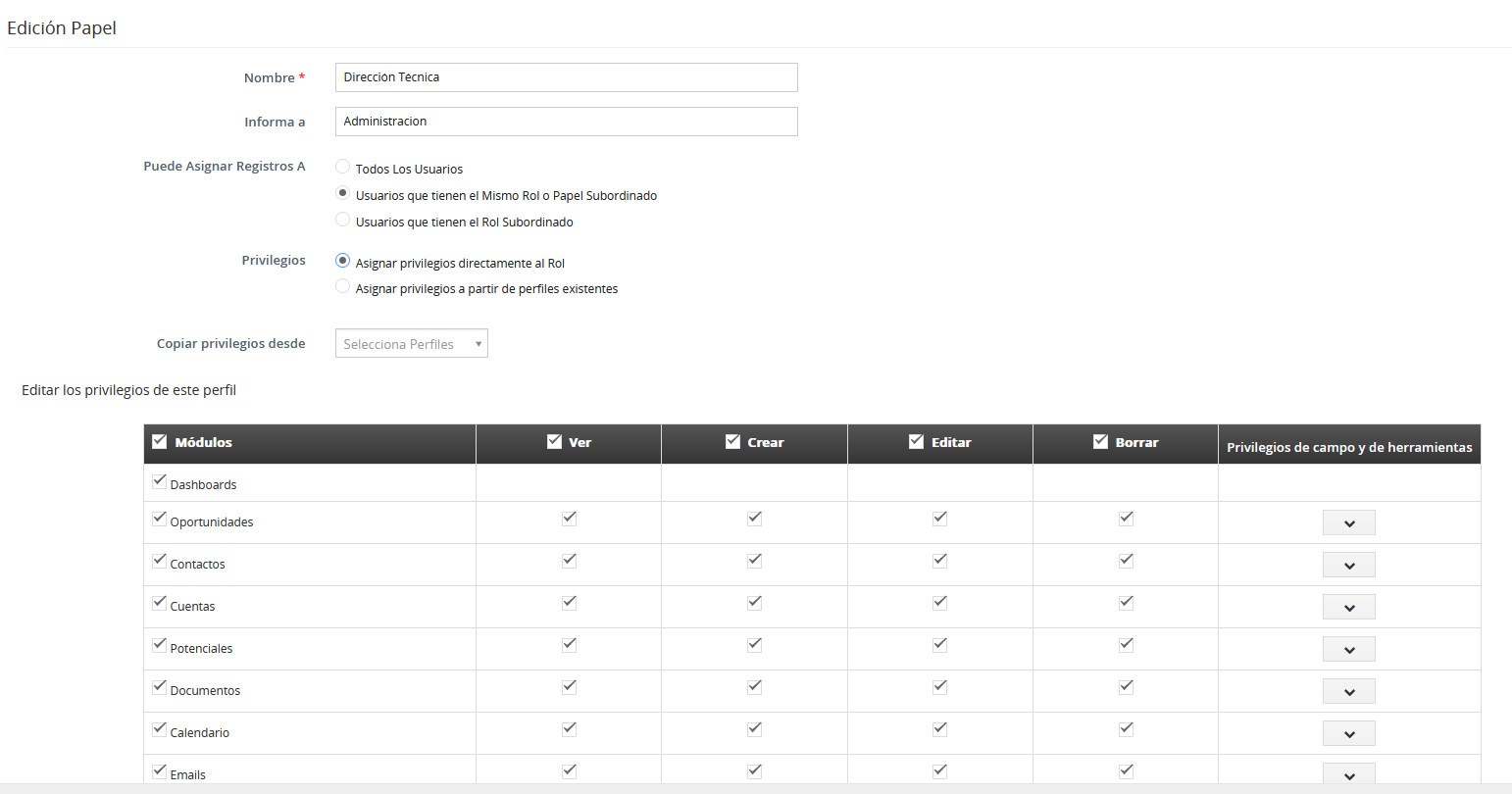Toggle the Ver column header checkbox
Screen dimensions: 1512x794
pyautogui.click(x=554, y=441)
